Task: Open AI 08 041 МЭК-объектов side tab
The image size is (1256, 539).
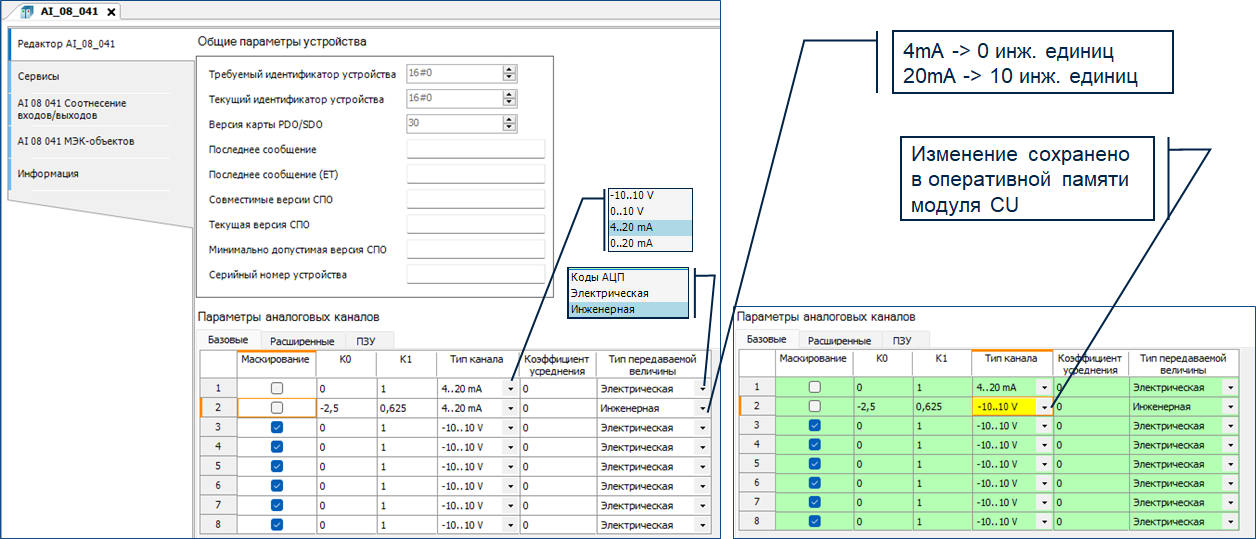Action: coord(76,141)
